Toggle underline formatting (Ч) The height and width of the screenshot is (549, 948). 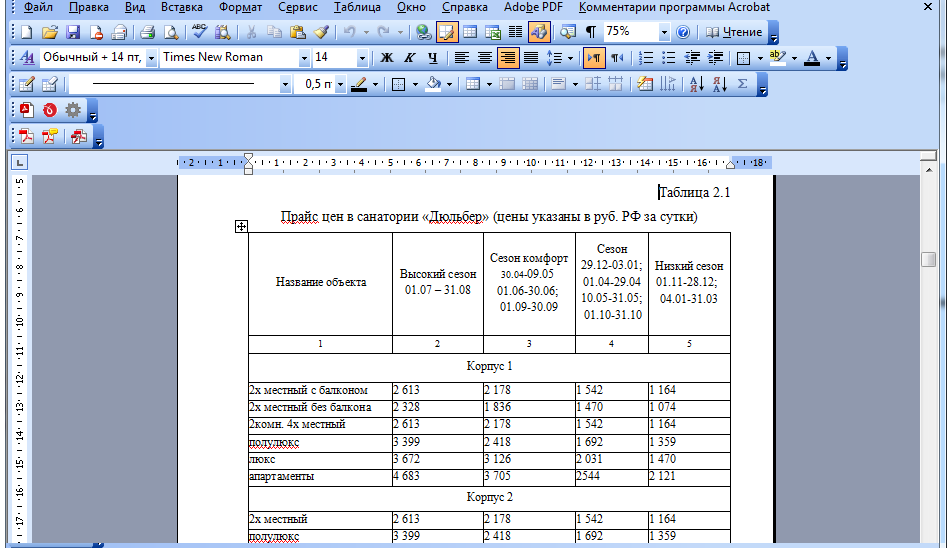[433, 57]
